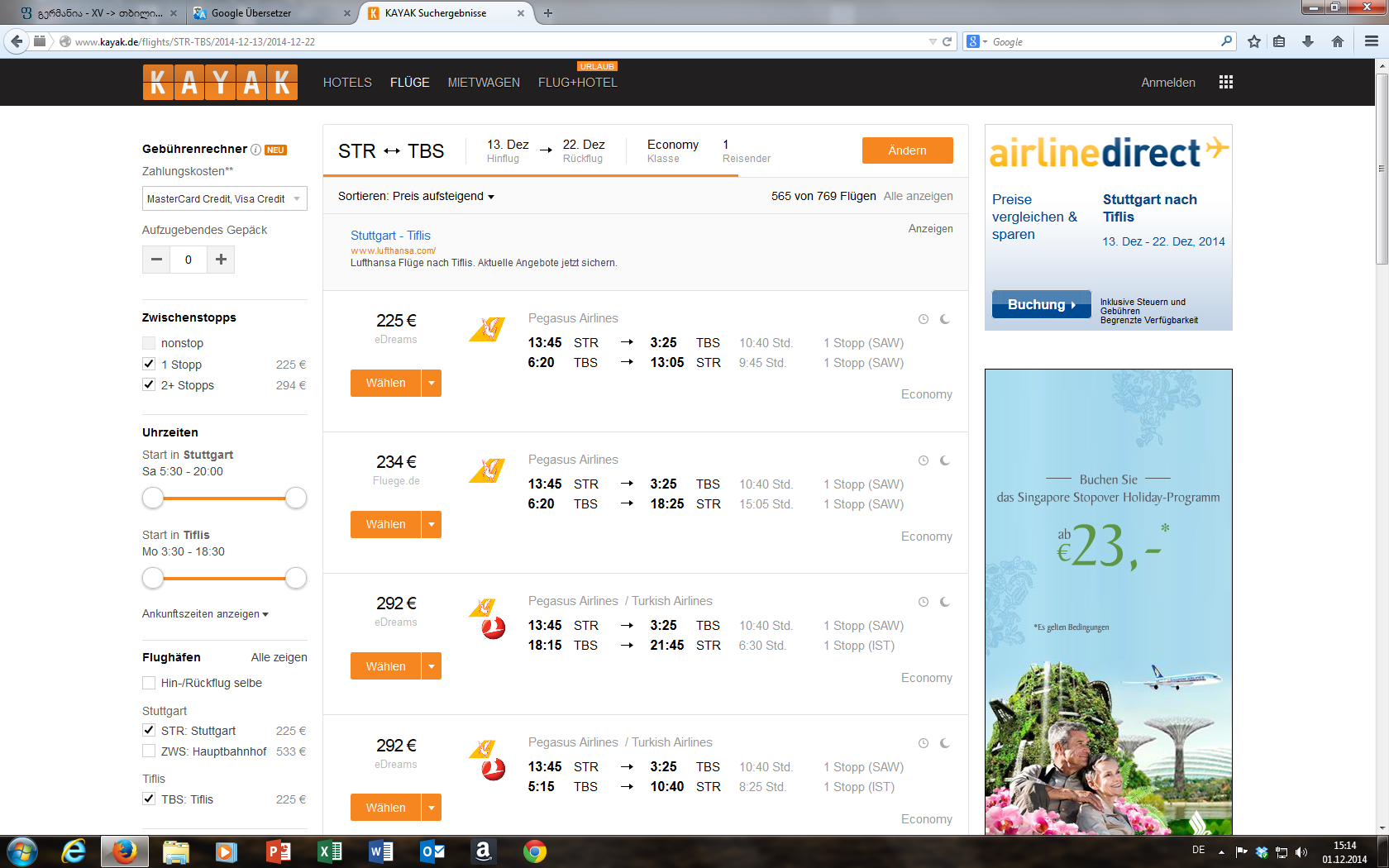The height and width of the screenshot is (868, 1389).
Task: Uncheck STR: Stuttgart airport
Action: click(x=149, y=730)
